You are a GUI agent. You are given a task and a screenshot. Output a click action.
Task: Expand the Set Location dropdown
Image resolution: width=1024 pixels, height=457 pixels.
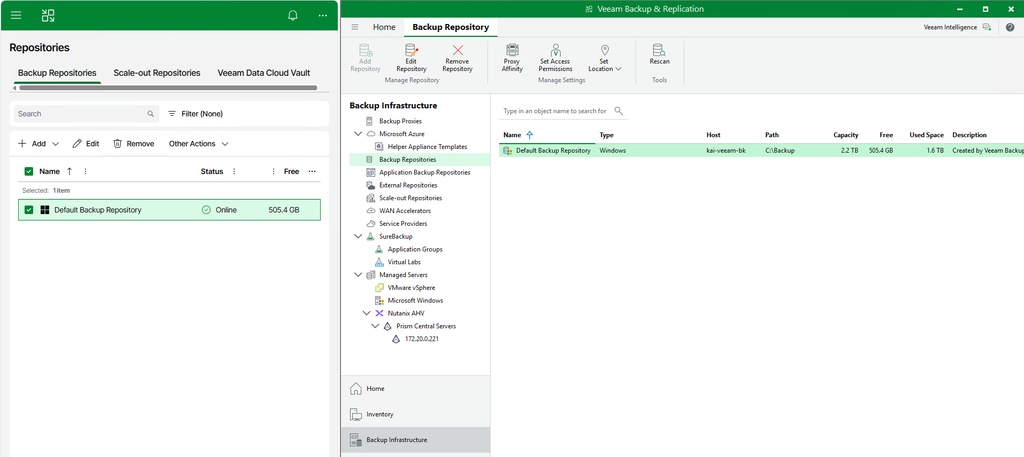[605, 57]
